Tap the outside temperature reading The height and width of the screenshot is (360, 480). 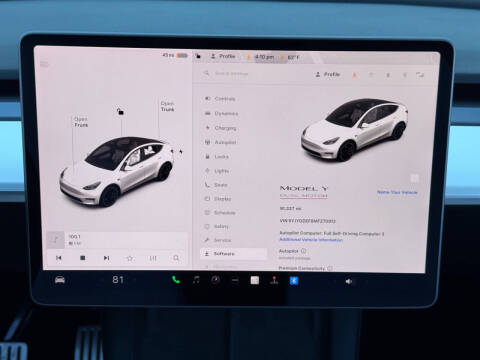click(293, 57)
